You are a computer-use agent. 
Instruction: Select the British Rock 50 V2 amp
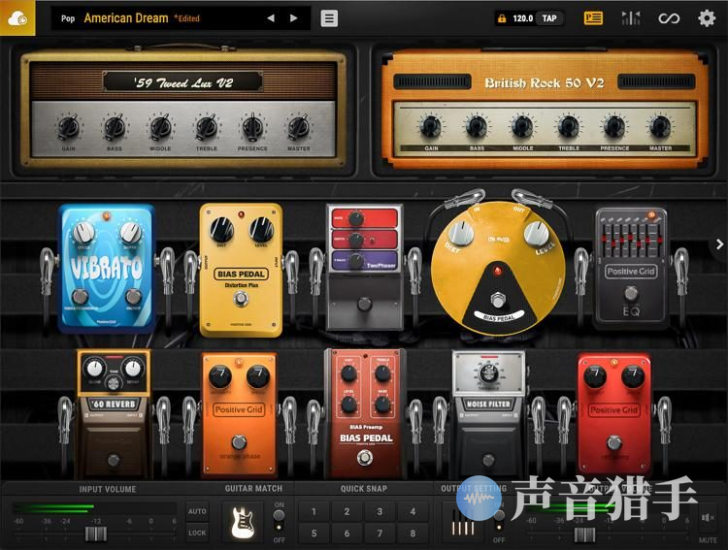(544, 109)
